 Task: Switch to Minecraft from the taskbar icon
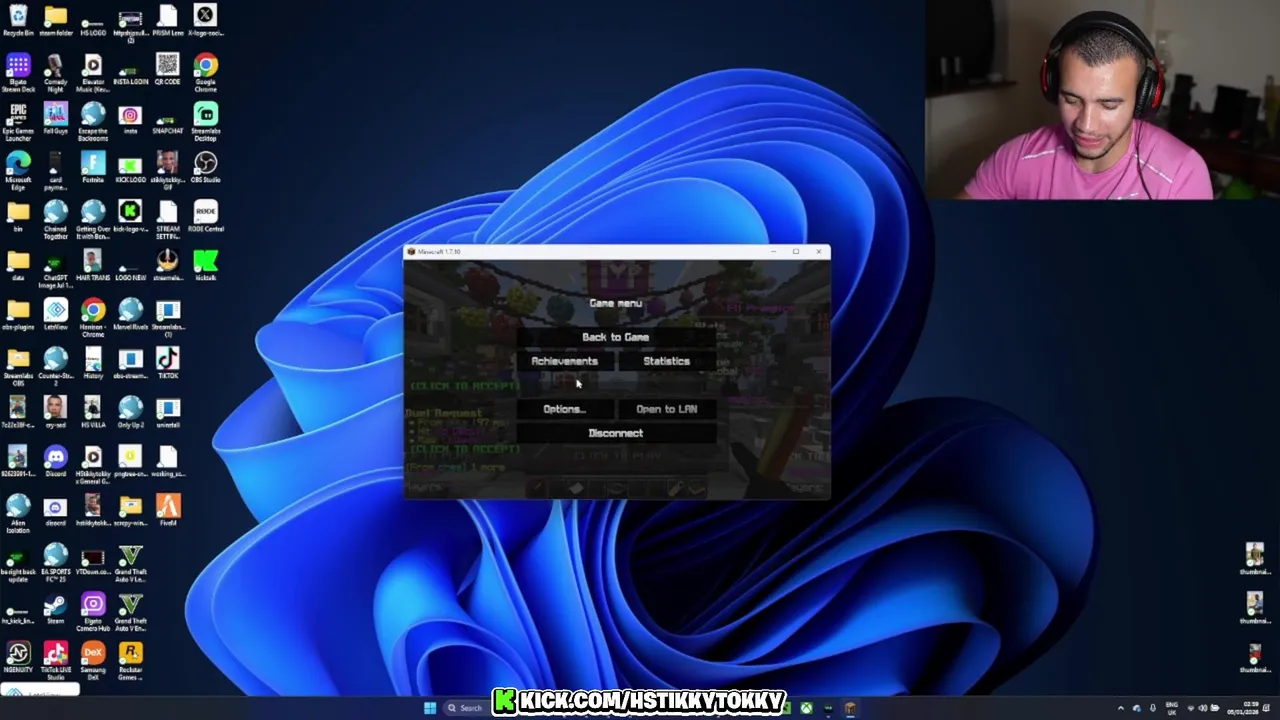coord(850,708)
